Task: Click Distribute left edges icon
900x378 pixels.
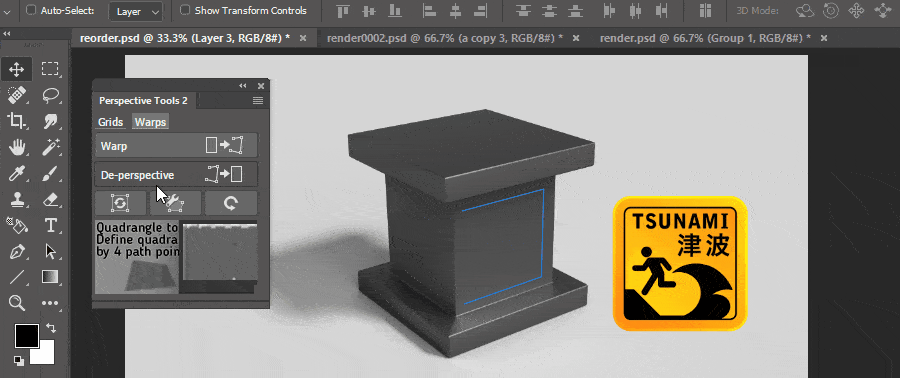Action: [609, 10]
